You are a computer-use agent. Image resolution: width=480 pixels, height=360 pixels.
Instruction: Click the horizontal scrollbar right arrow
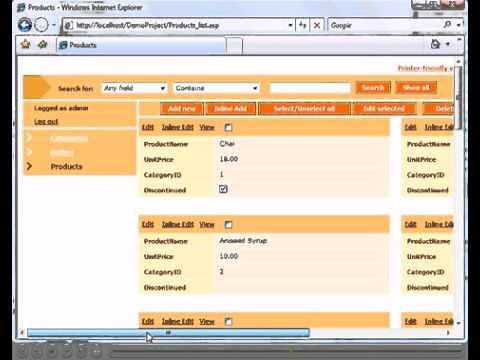(448, 332)
